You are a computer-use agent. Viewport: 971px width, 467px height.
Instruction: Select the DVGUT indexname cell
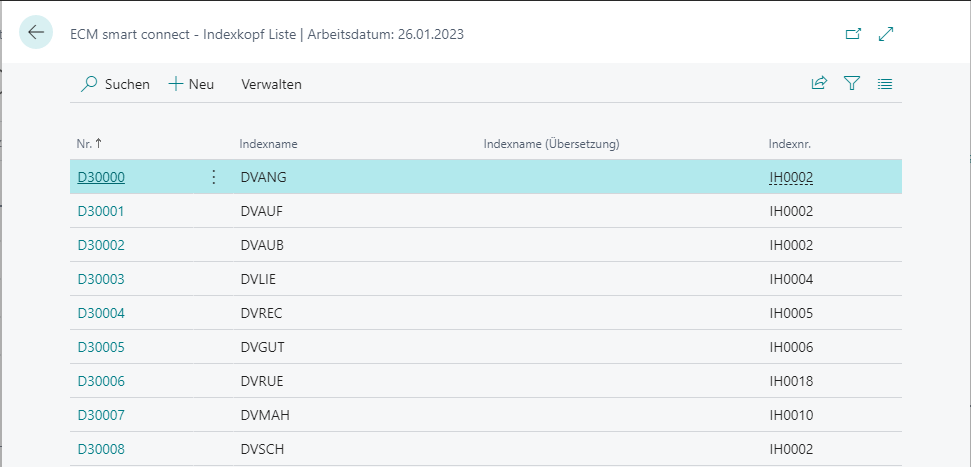tap(263, 347)
